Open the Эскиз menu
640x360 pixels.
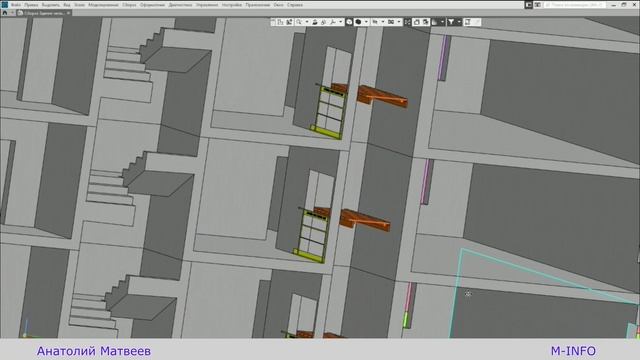click(80, 5)
